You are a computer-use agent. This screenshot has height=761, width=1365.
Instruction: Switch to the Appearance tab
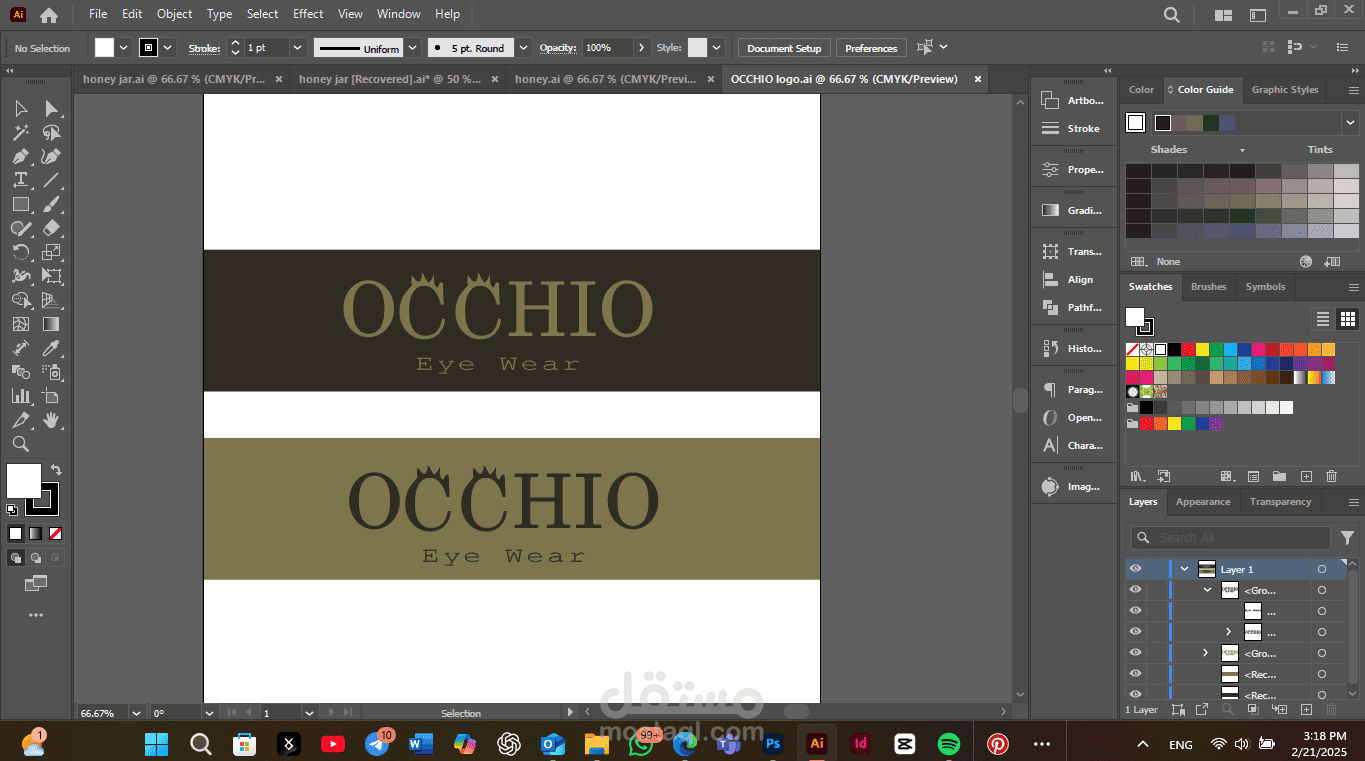[x=1203, y=502]
